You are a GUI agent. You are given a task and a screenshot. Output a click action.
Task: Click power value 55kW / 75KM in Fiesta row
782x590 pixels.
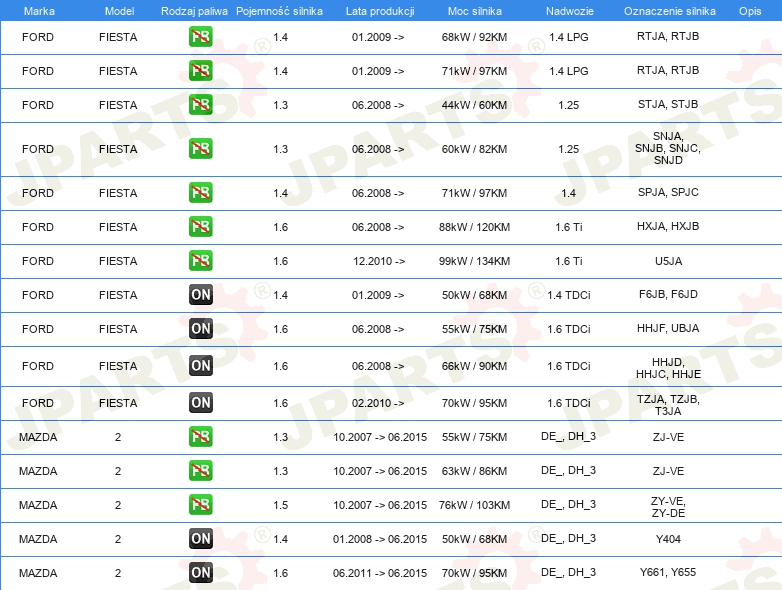(x=474, y=329)
